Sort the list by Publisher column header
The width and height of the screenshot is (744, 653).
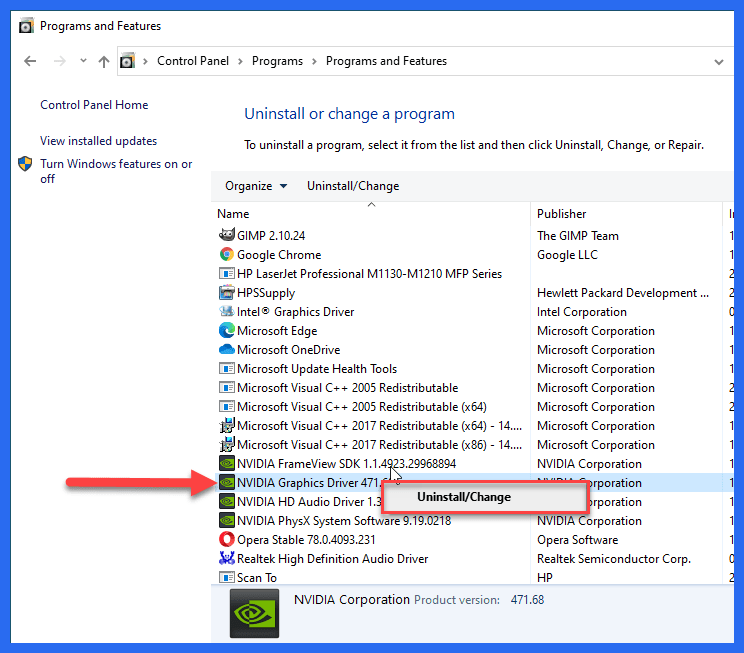pos(562,214)
